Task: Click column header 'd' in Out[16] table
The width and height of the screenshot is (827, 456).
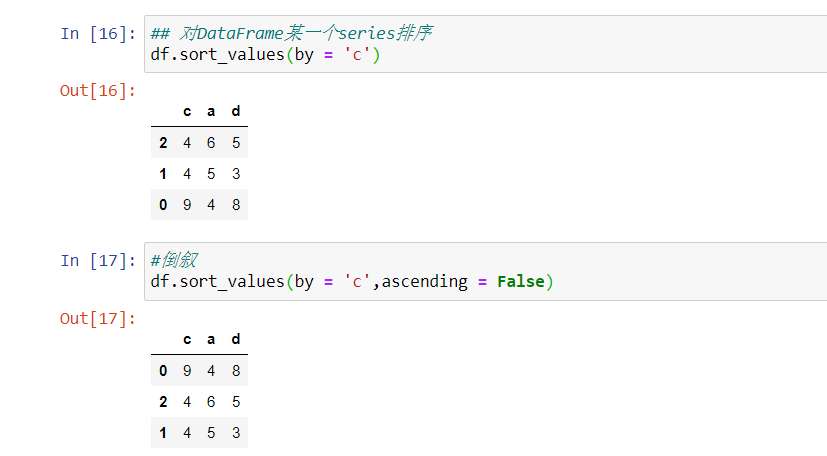Action: point(236,112)
